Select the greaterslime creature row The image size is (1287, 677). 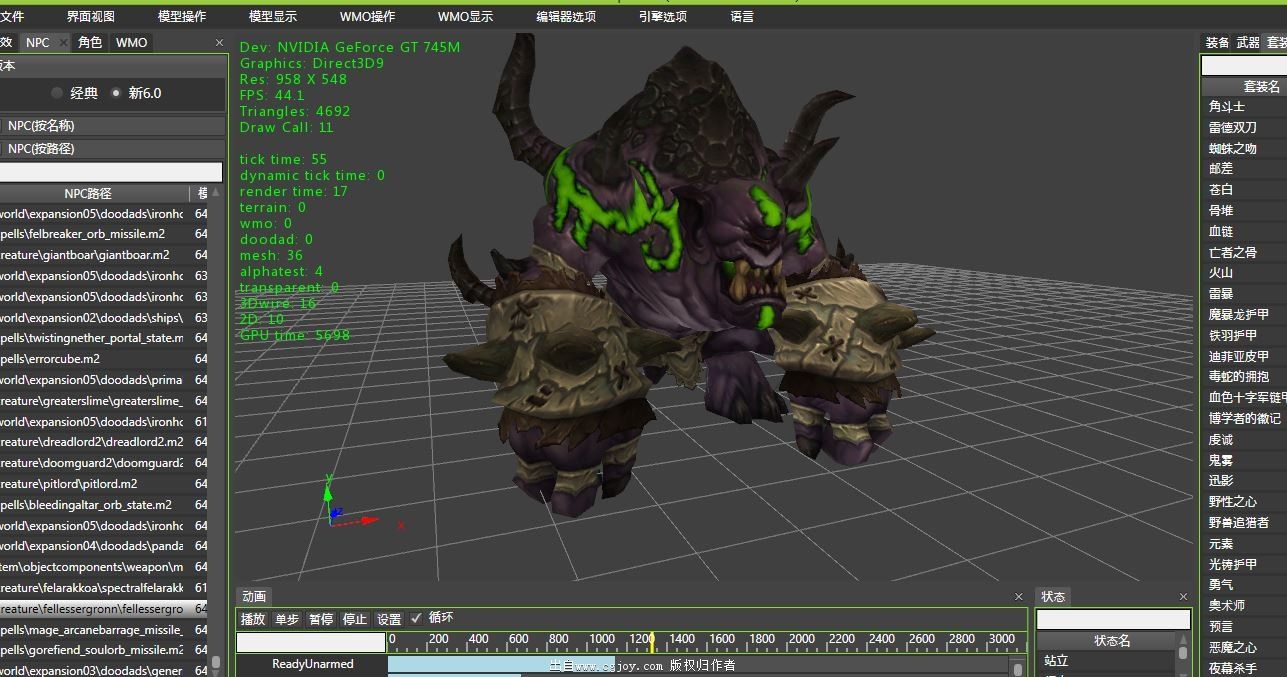coord(104,401)
